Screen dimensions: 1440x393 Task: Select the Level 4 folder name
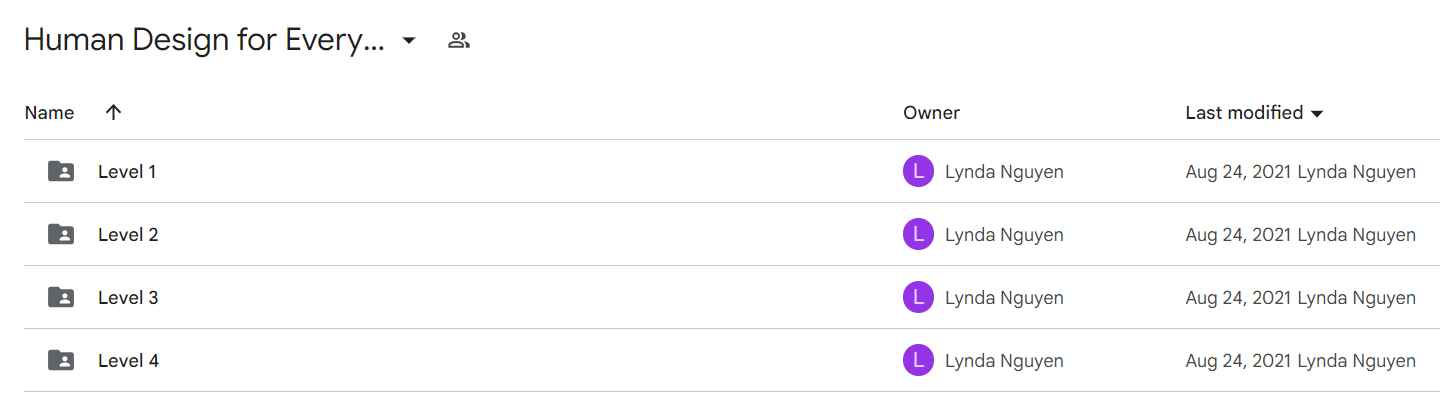(x=128, y=361)
